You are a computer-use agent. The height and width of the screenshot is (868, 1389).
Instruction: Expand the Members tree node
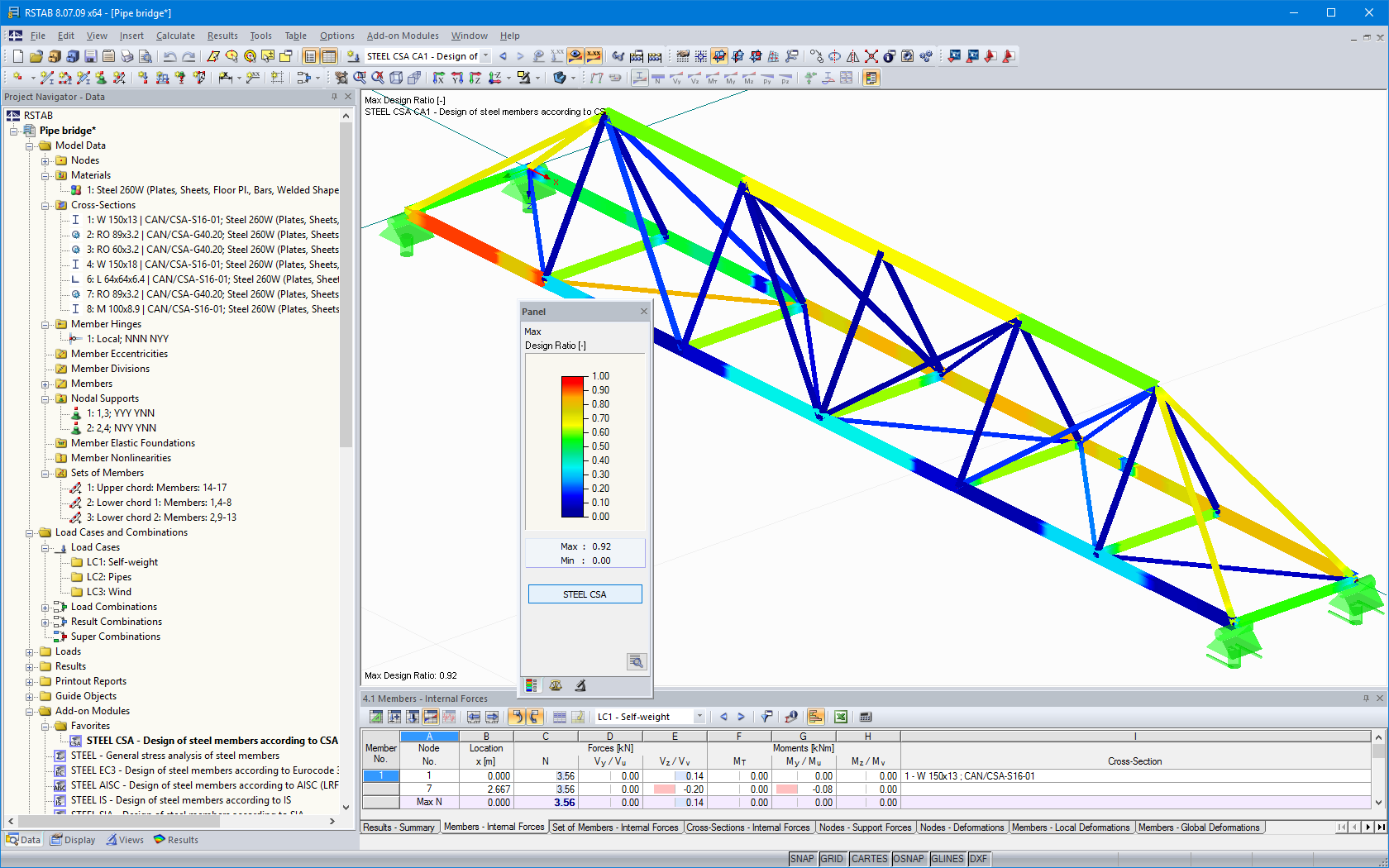tap(45, 384)
